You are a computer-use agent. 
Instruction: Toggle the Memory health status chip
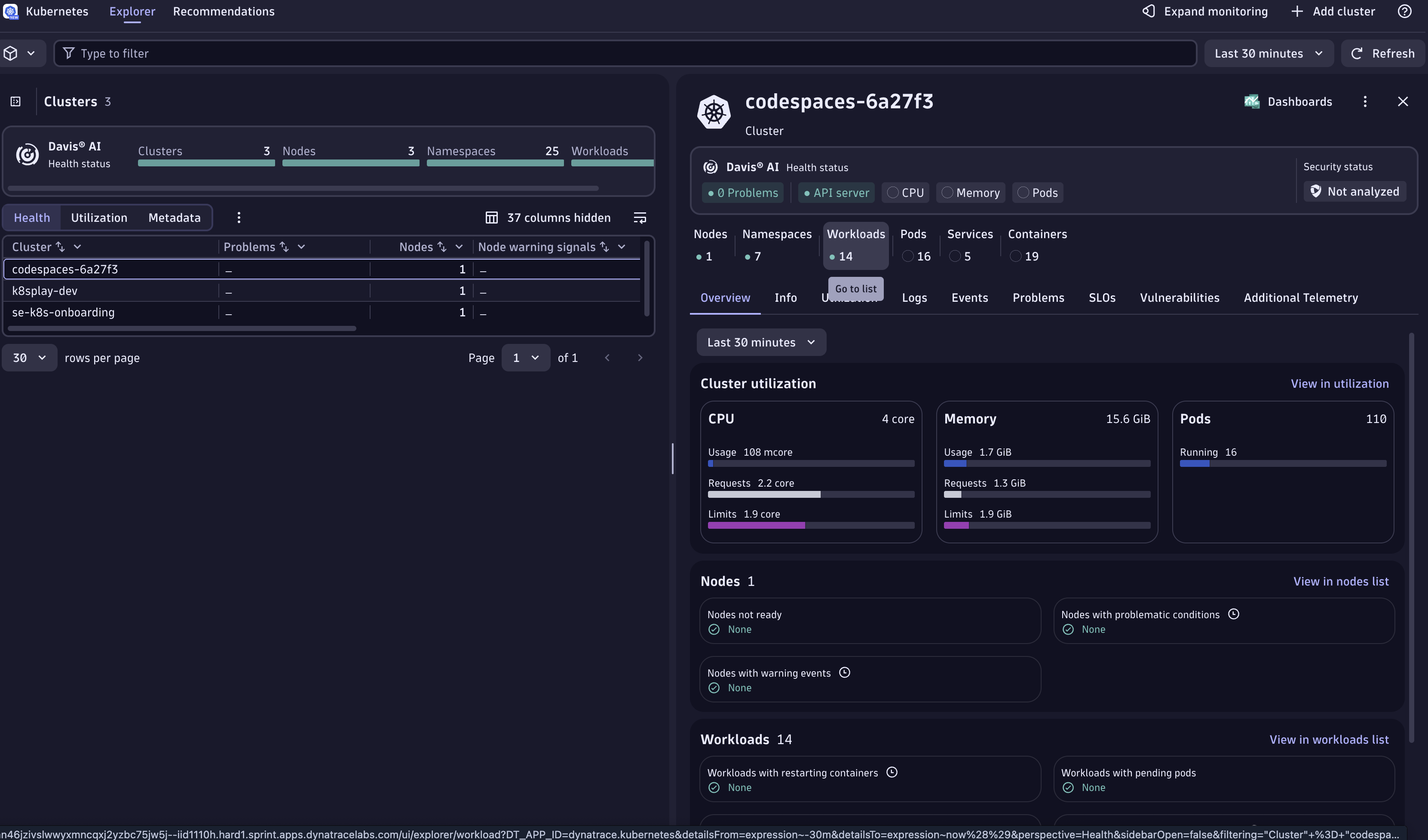tap(971, 193)
